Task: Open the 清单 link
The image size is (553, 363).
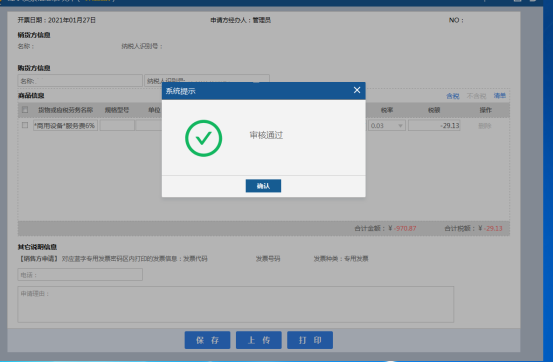Action: click(499, 96)
